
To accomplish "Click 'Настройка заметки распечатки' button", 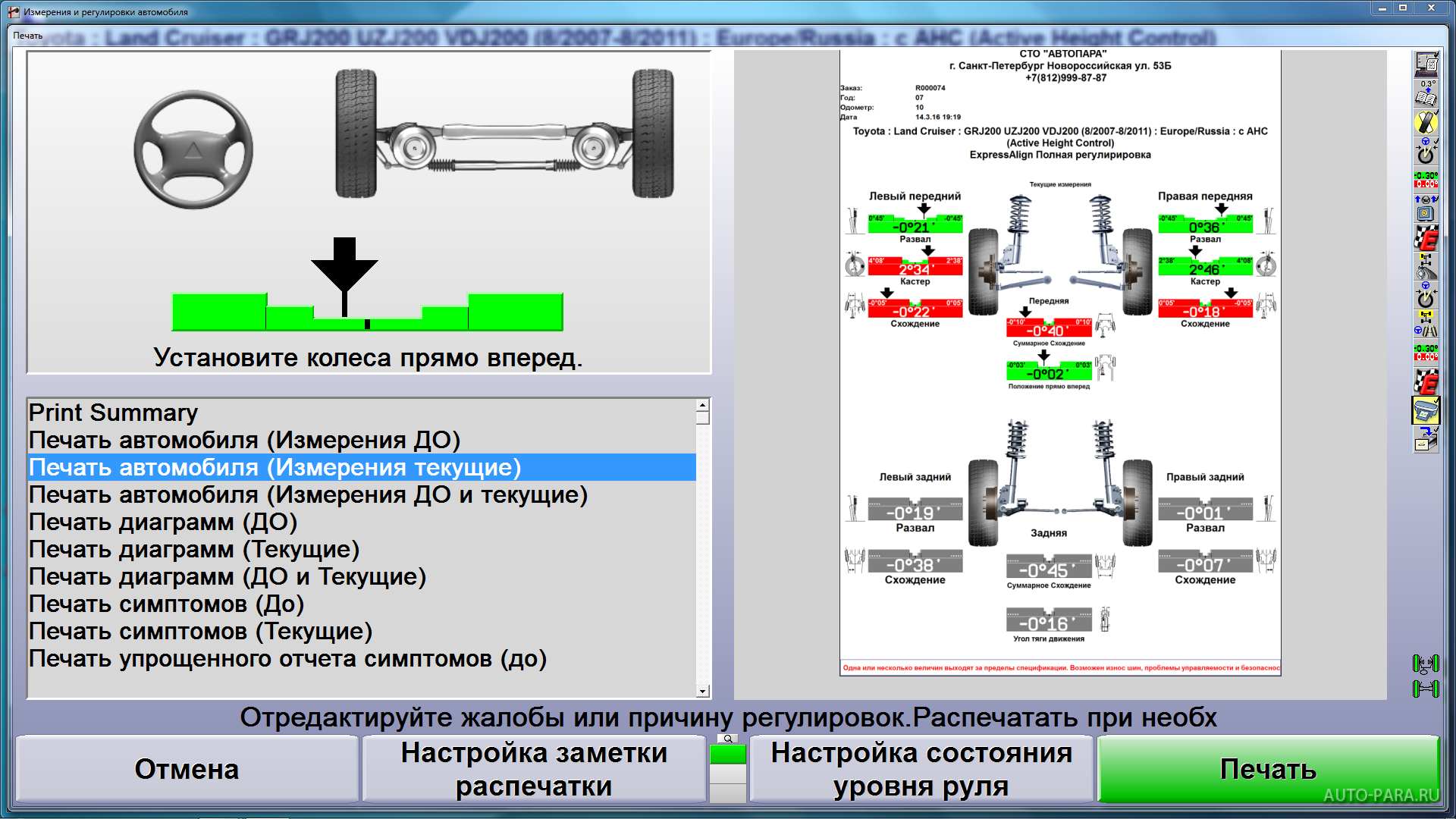I will [x=534, y=769].
